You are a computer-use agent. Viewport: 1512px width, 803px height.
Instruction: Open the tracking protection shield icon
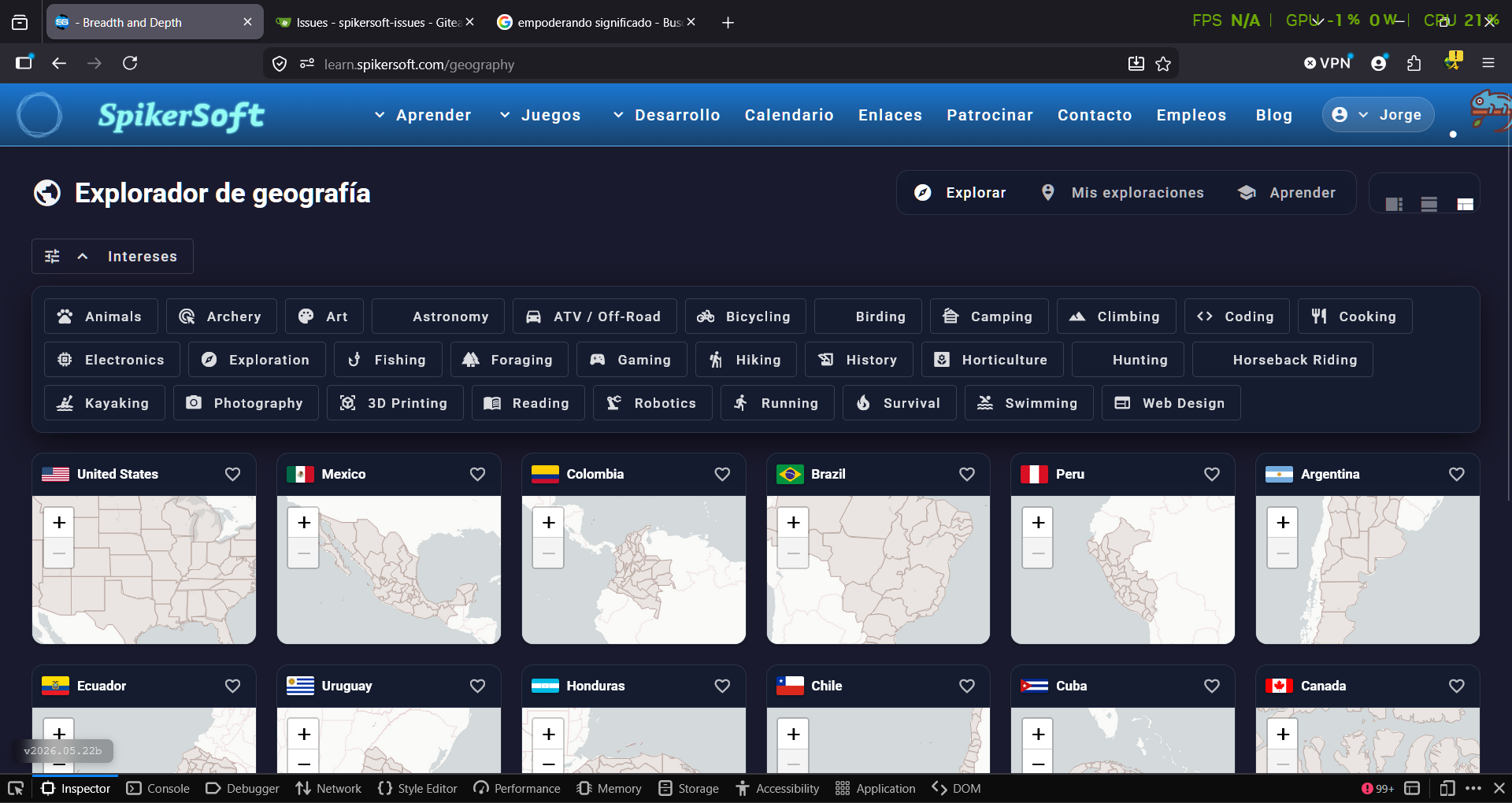(x=280, y=64)
